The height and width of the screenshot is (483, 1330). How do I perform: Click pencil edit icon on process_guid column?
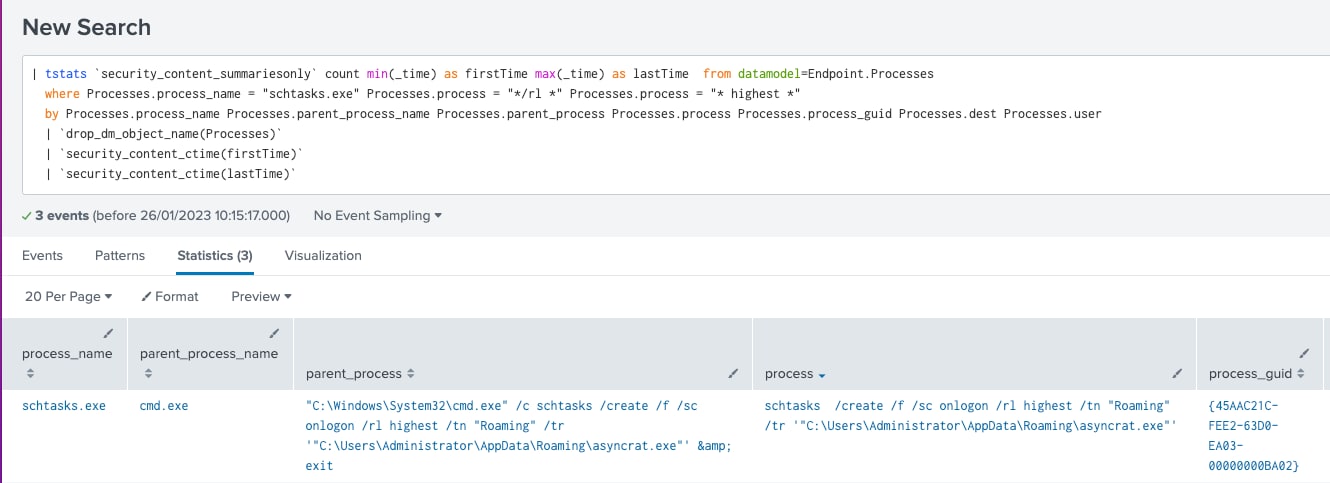(1304, 353)
